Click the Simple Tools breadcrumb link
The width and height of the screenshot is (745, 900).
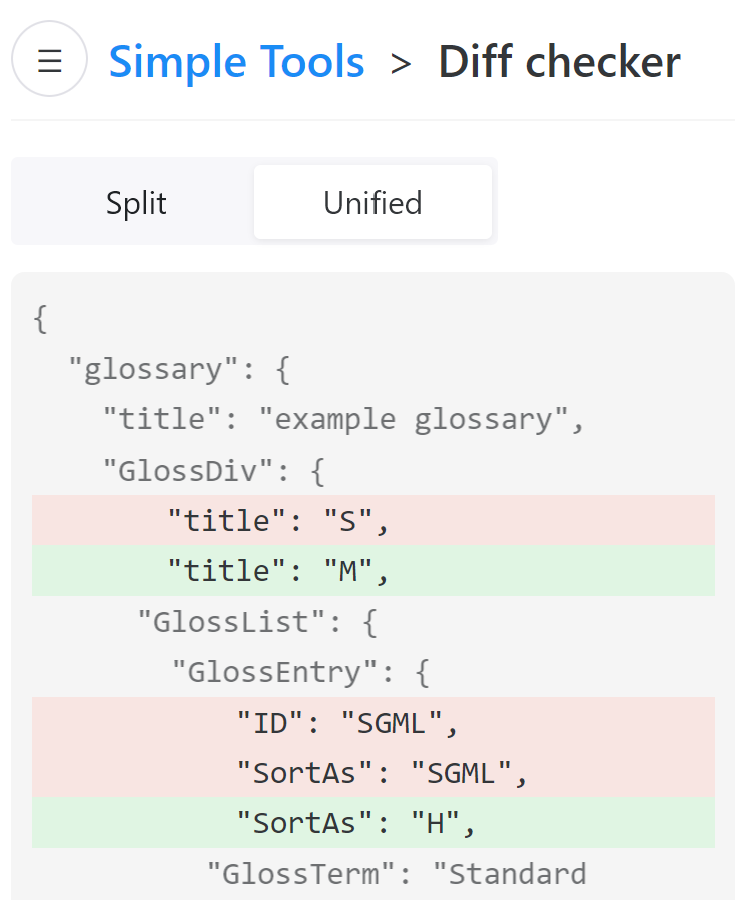coord(236,61)
